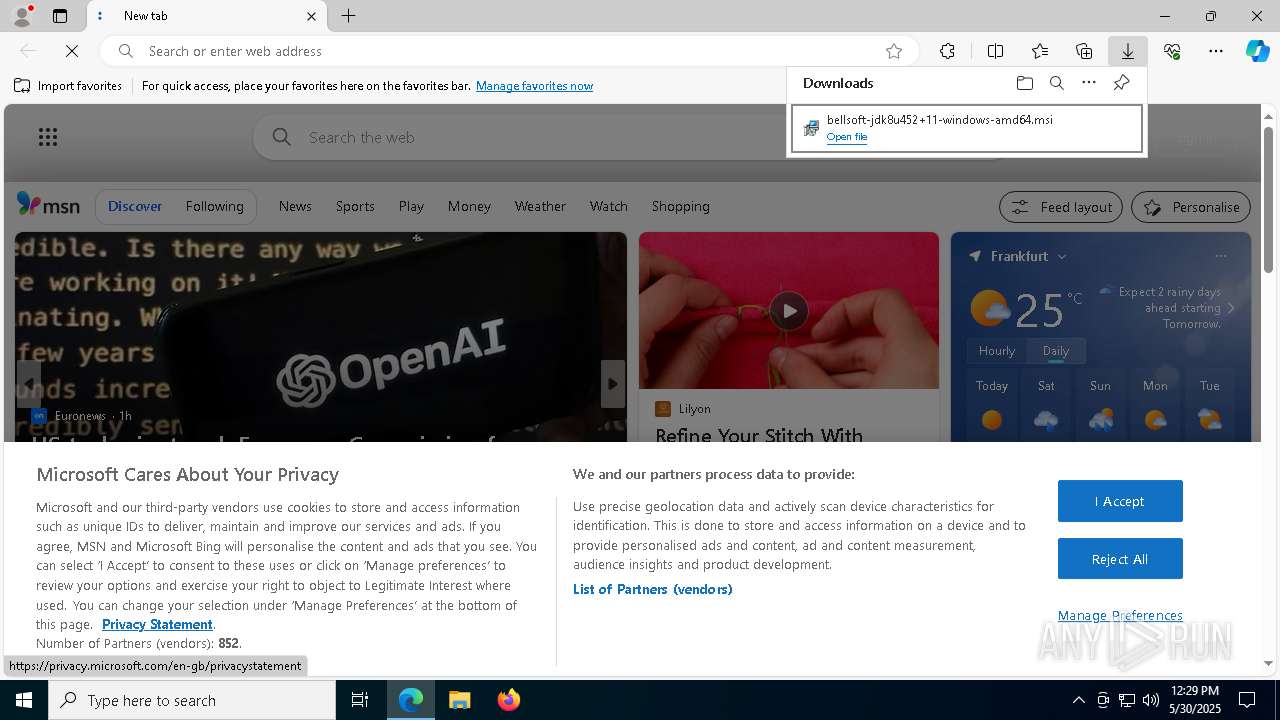The width and height of the screenshot is (1280, 720).
Task: Expand rainy days forecast arrow
Action: point(1231,308)
